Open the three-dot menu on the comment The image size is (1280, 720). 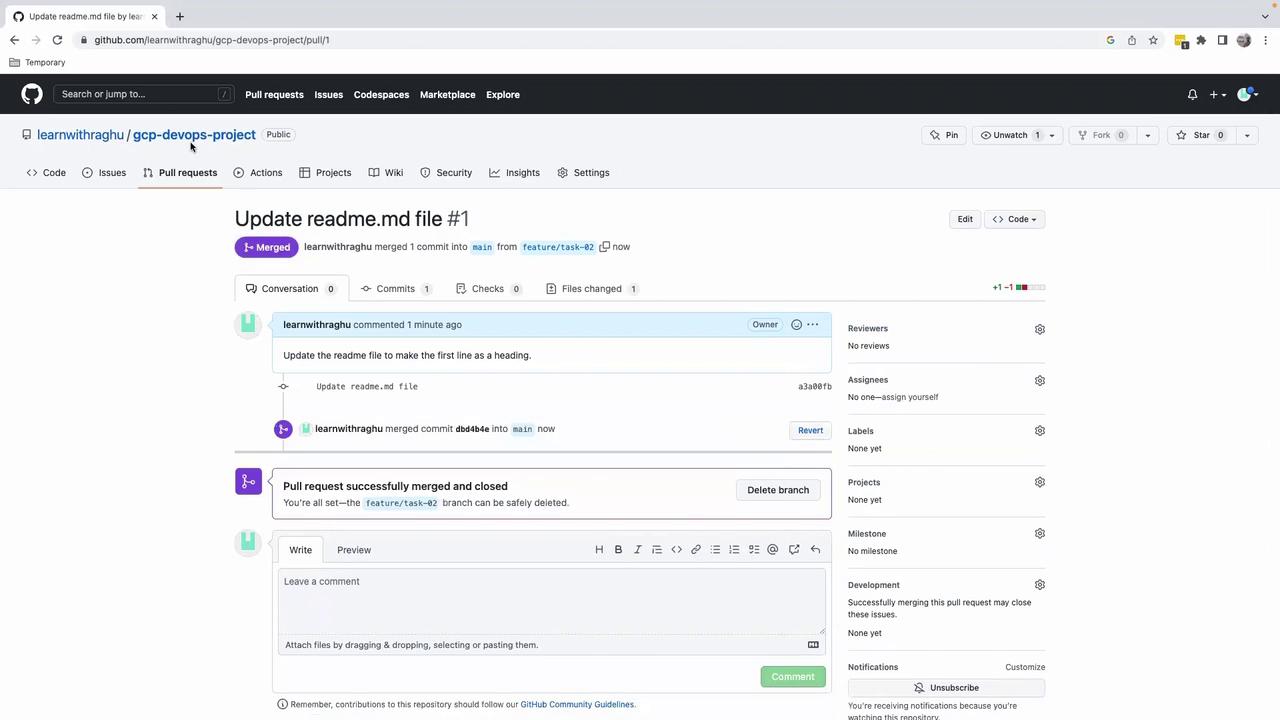[813, 325]
